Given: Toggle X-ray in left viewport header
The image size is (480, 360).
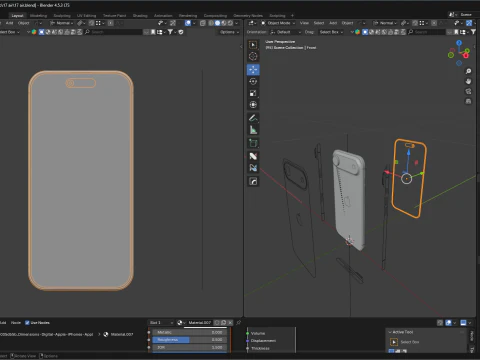Looking at the screenshot, I should pyautogui.click(x=203, y=23).
